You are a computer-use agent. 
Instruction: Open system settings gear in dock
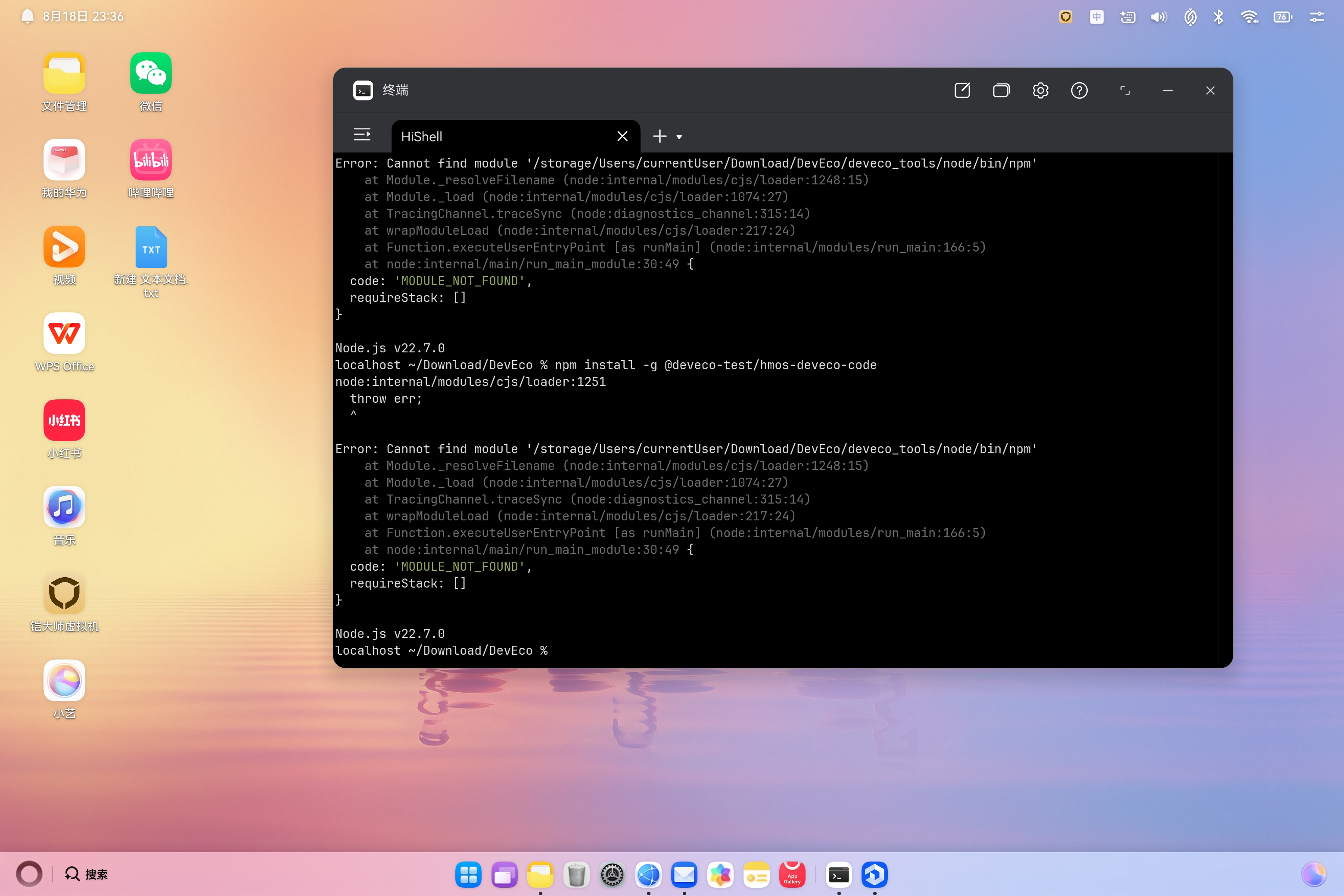click(x=612, y=874)
